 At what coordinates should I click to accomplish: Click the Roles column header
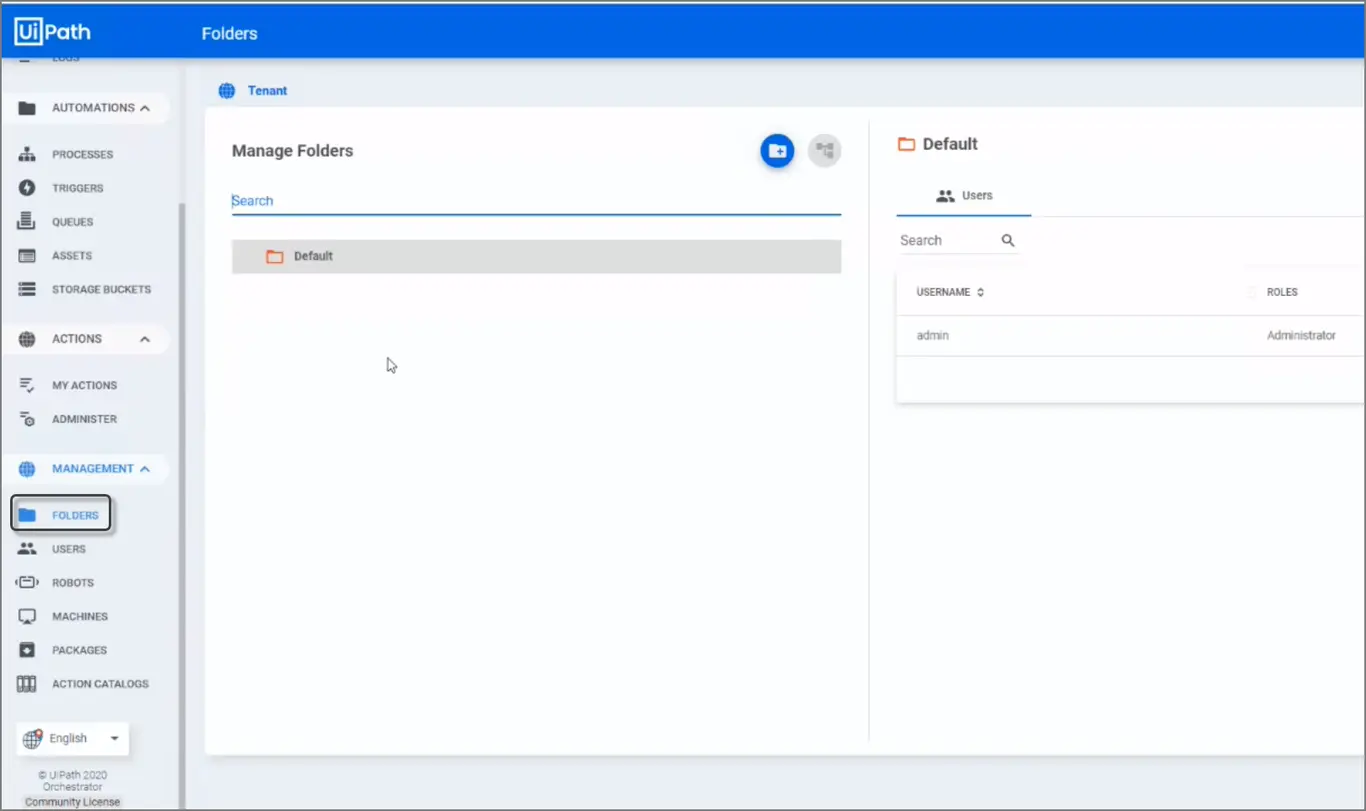pyautogui.click(x=1282, y=292)
